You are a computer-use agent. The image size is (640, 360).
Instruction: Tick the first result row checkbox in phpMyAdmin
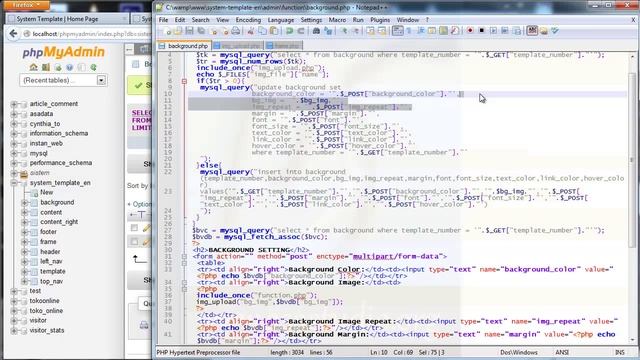pyautogui.click(x=134, y=228)
